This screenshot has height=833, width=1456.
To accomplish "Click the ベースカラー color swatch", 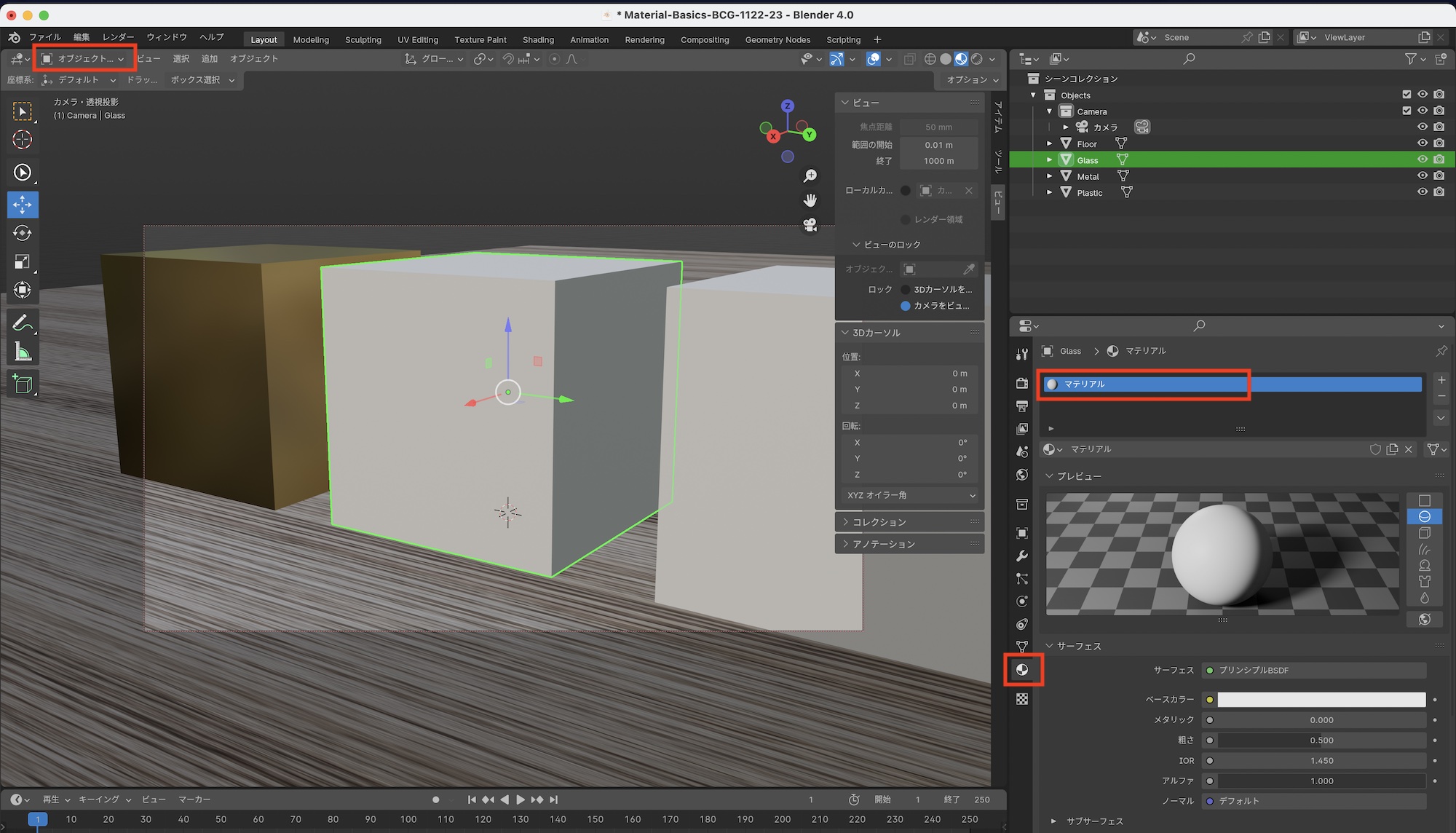I will point(1320,699).
